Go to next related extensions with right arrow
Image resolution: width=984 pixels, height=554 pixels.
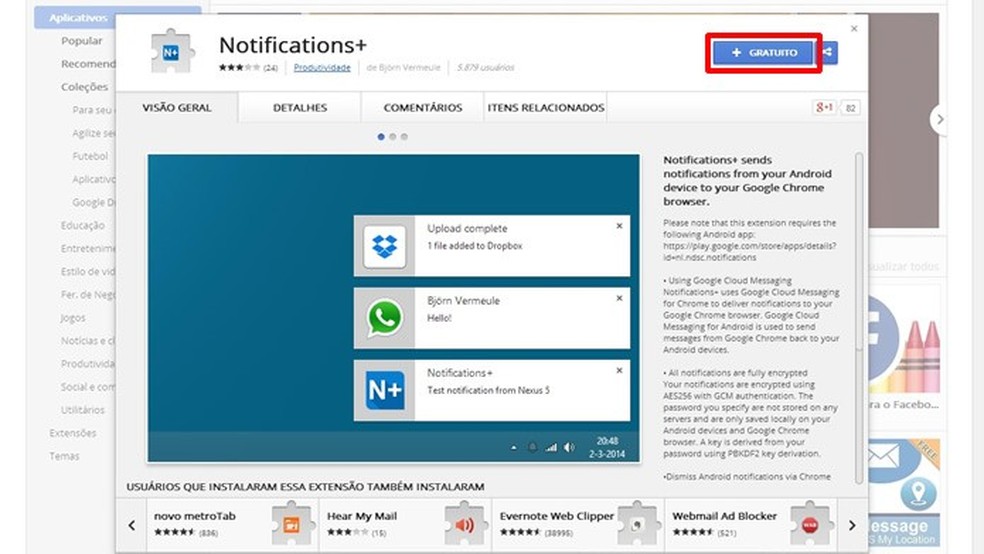coord(852,525)
